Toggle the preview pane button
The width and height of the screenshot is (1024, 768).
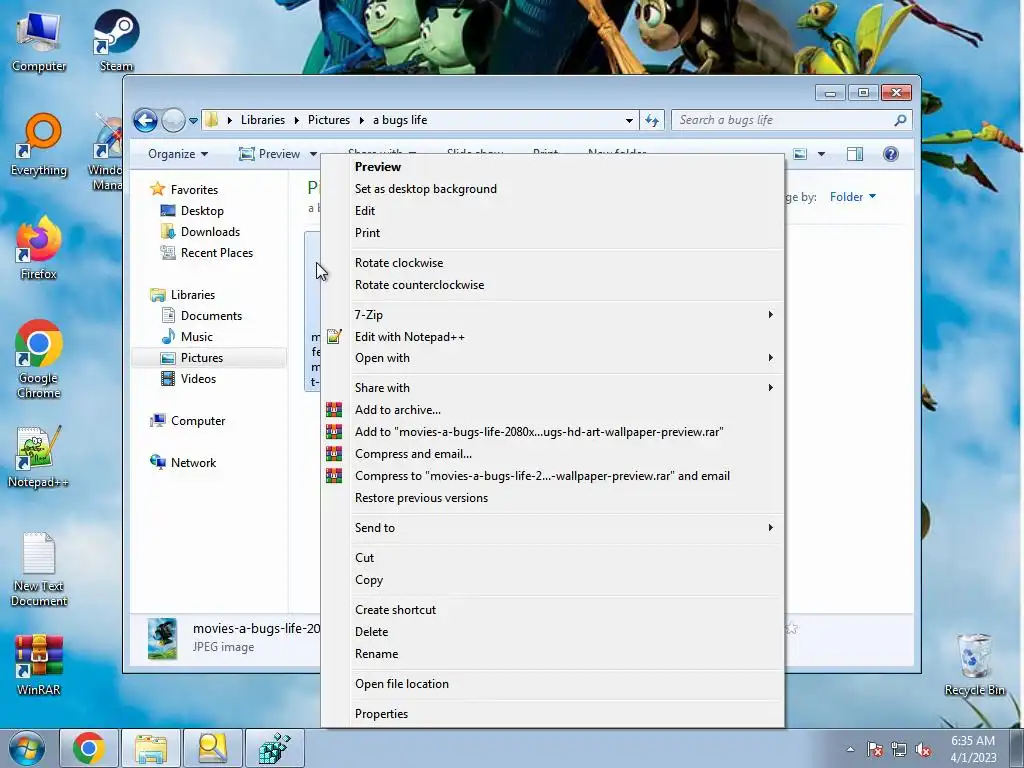[x=855, y=154]
